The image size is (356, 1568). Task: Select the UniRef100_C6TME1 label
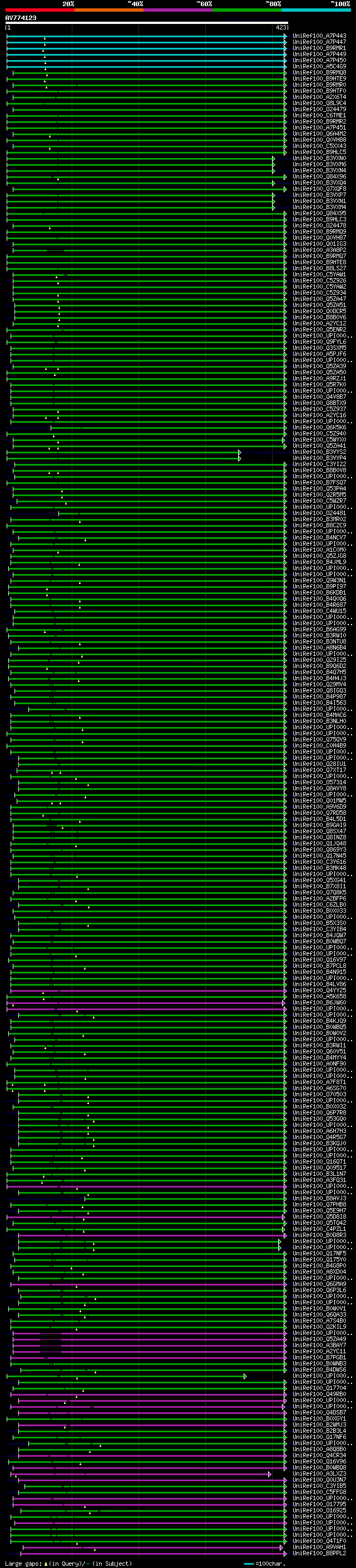(x=319, y=115)
